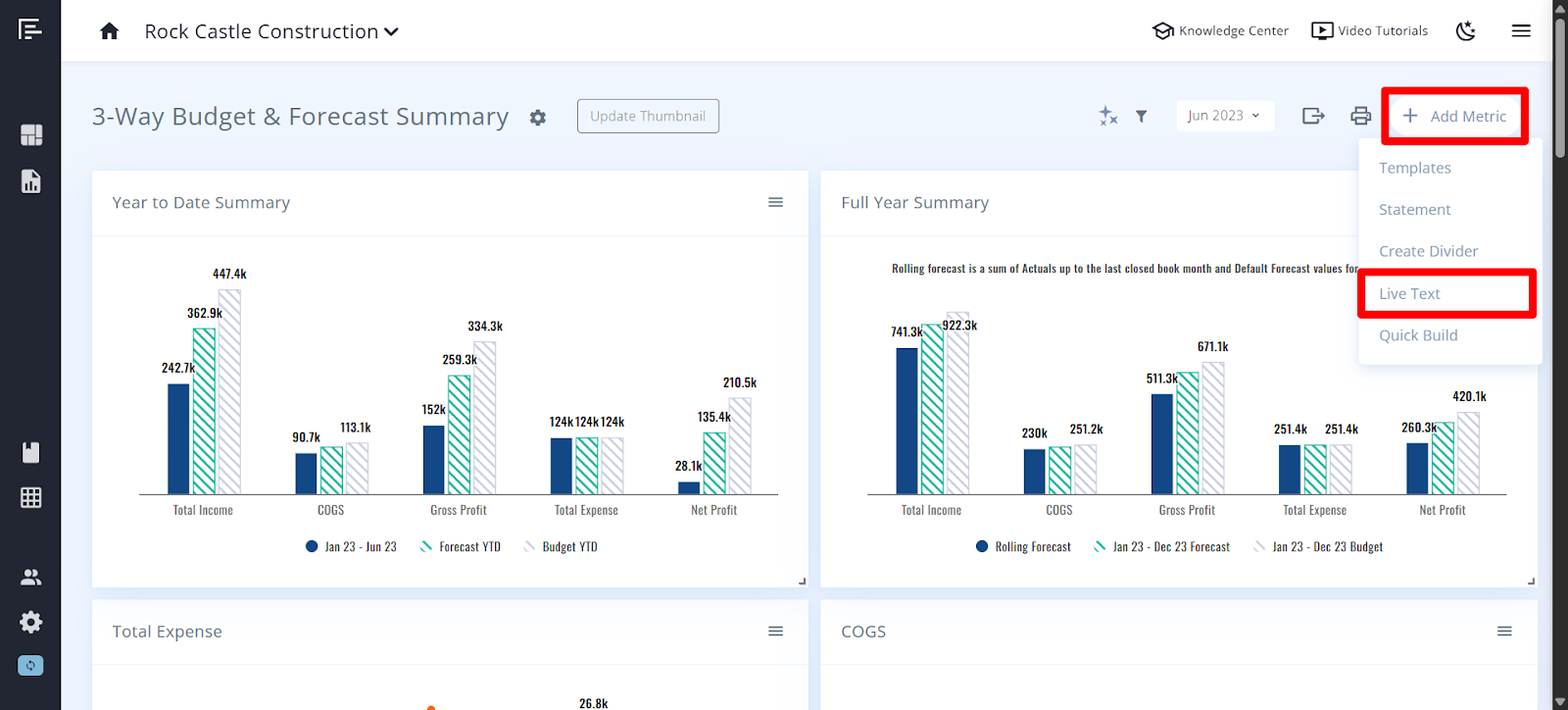Click the app logo in the sidebar
This screenshot has width=1568, height=710.
point(30,29)
